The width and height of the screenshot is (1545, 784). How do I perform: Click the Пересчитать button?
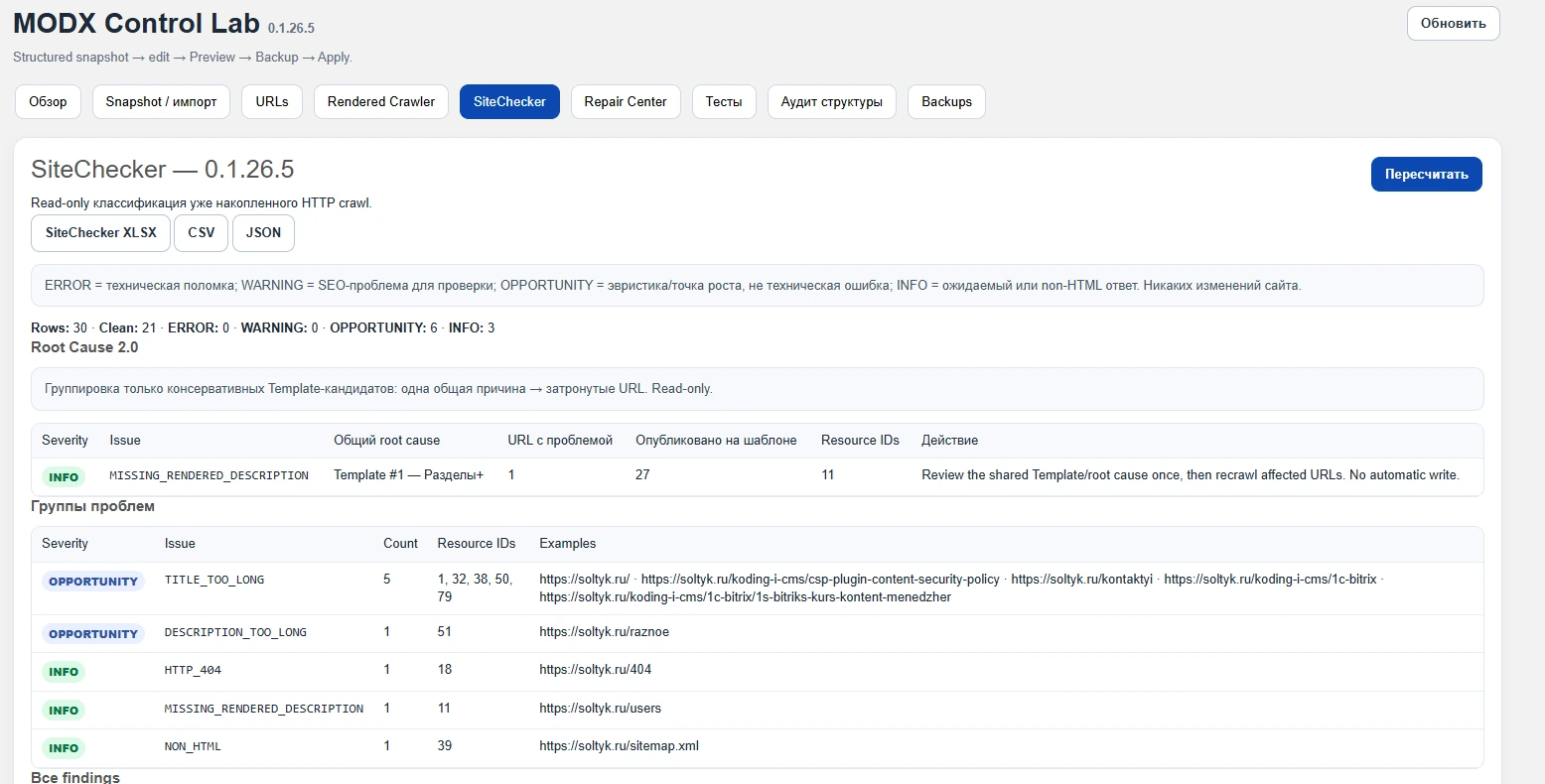coord(1426,174)
